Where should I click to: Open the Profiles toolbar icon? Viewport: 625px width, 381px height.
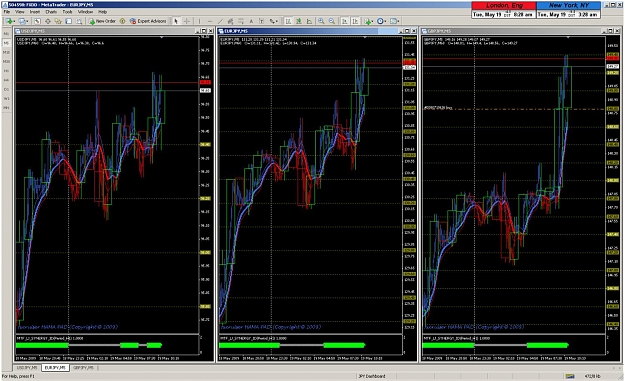click(23, 21)
